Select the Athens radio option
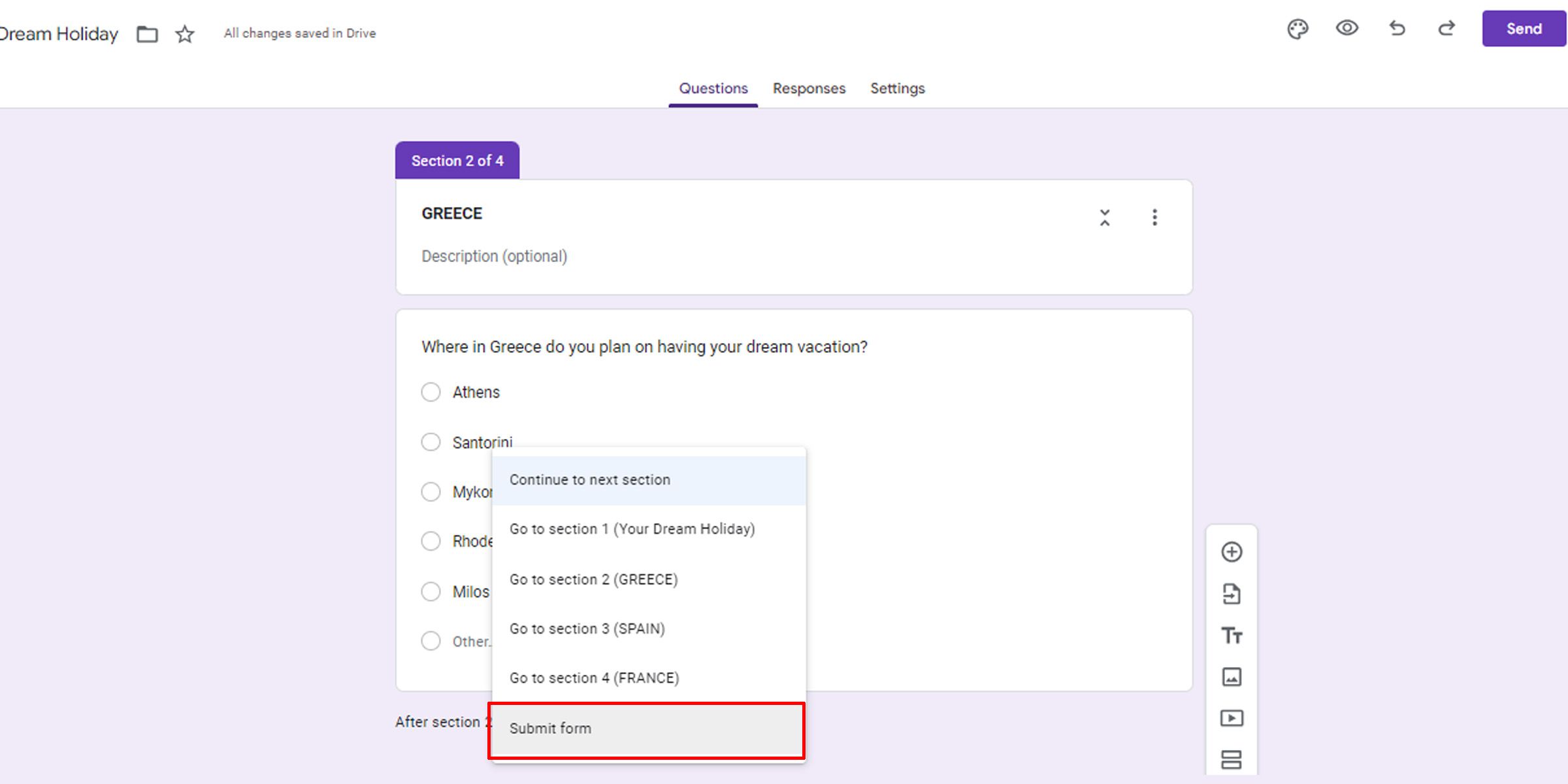The width and height of the screenshot is (1568, 784). [431, 392]
